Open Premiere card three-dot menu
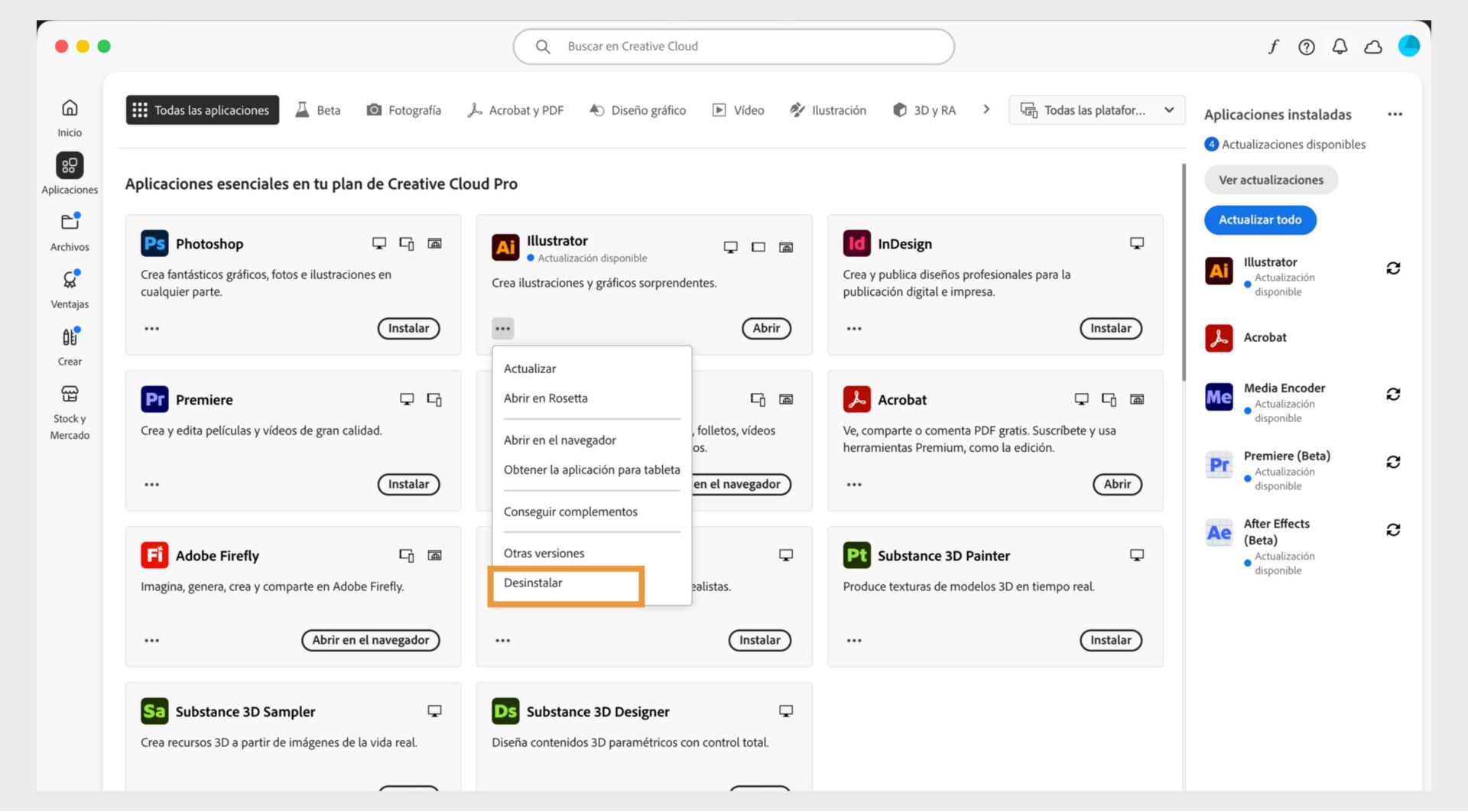The image size is (1468, 812). tap(152, 485)
